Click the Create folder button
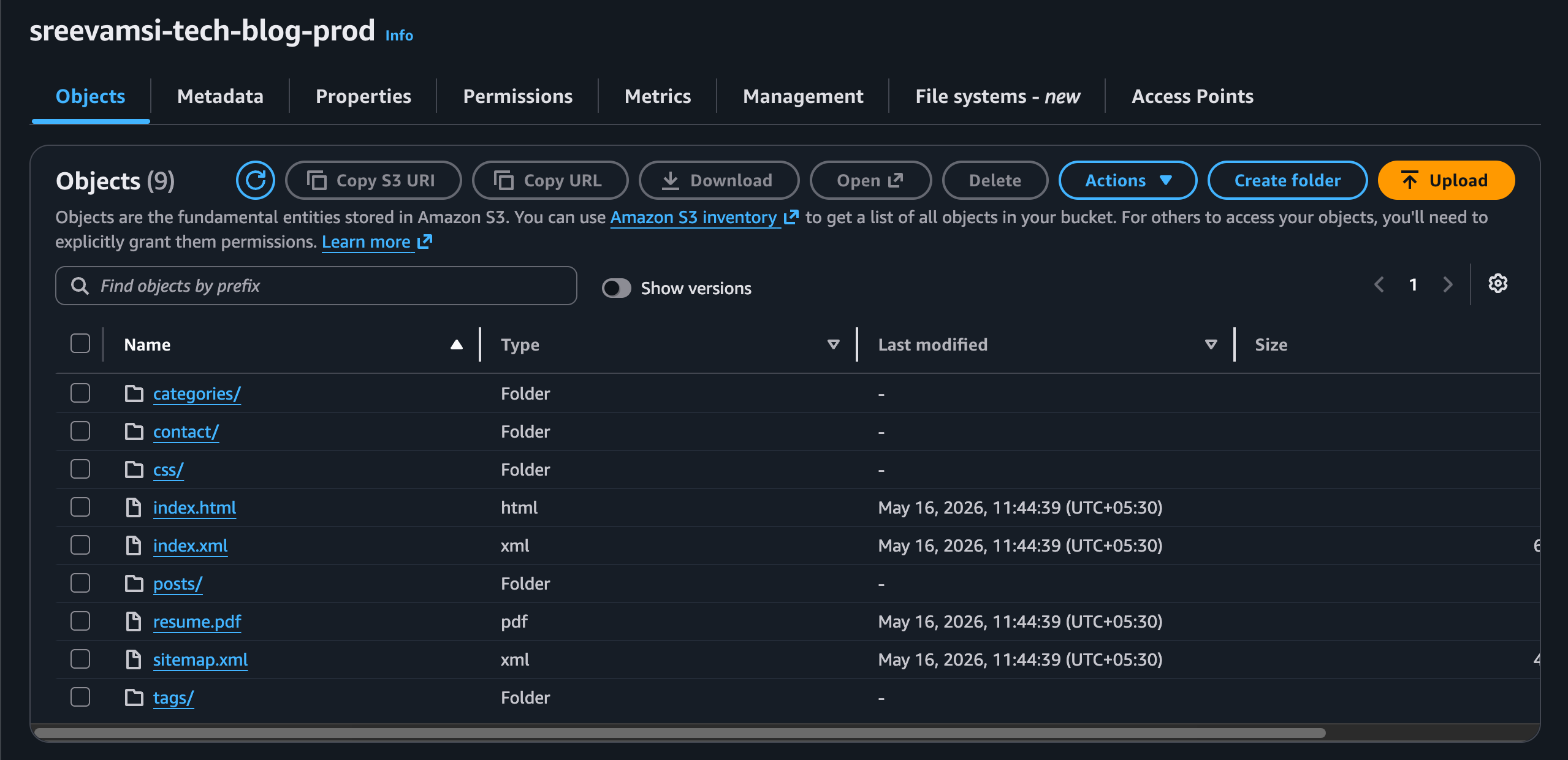 tap(1287, 180)
